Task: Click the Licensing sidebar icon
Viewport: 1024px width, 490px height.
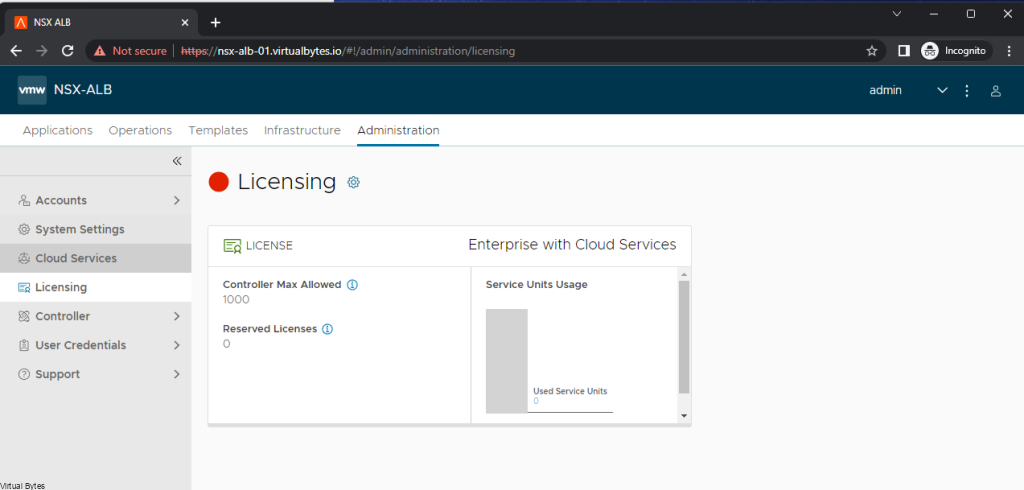Action: 24,287
